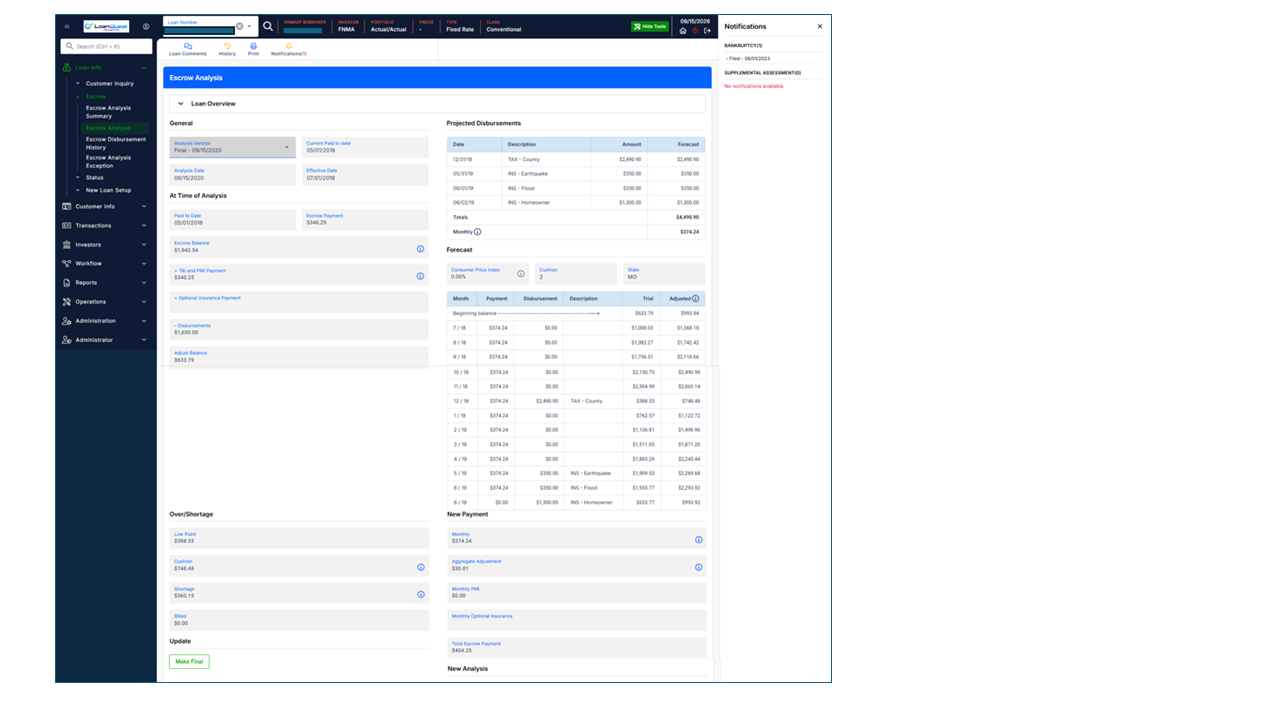The height and width of the screenshot is (720, 1280).
Task: Click the Adjusted column info icon
Action: [696, 299]
